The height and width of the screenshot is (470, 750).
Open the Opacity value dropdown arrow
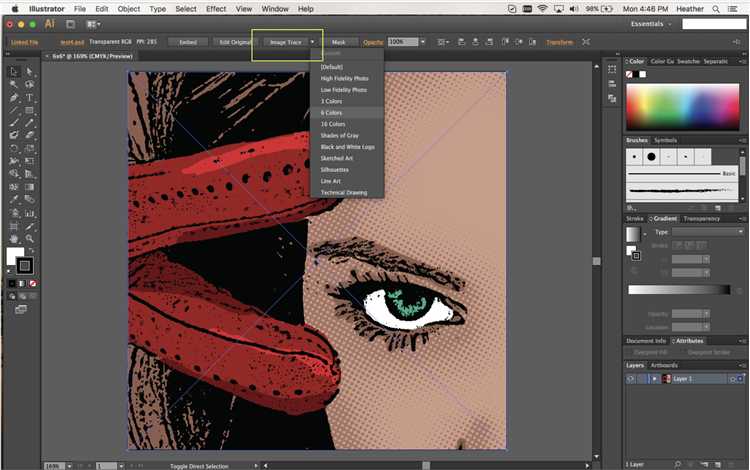tap(422, 42)
